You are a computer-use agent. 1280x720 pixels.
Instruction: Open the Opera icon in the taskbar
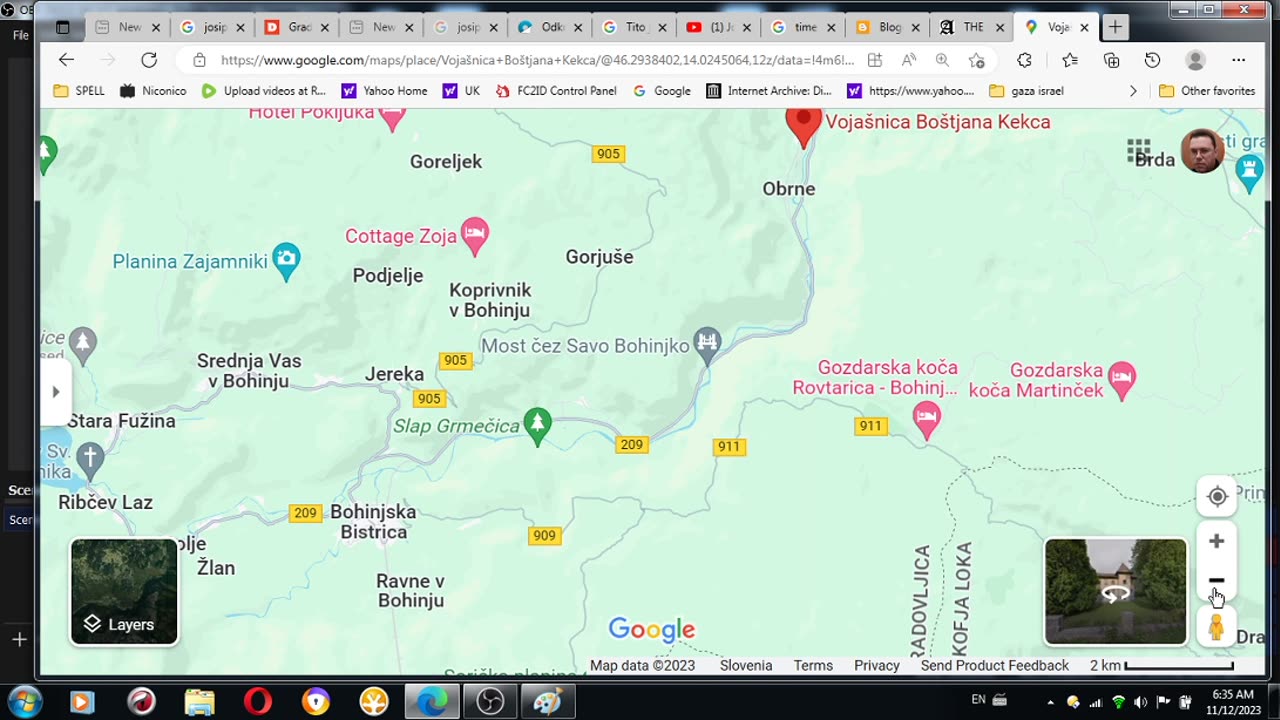click(258, 702)
